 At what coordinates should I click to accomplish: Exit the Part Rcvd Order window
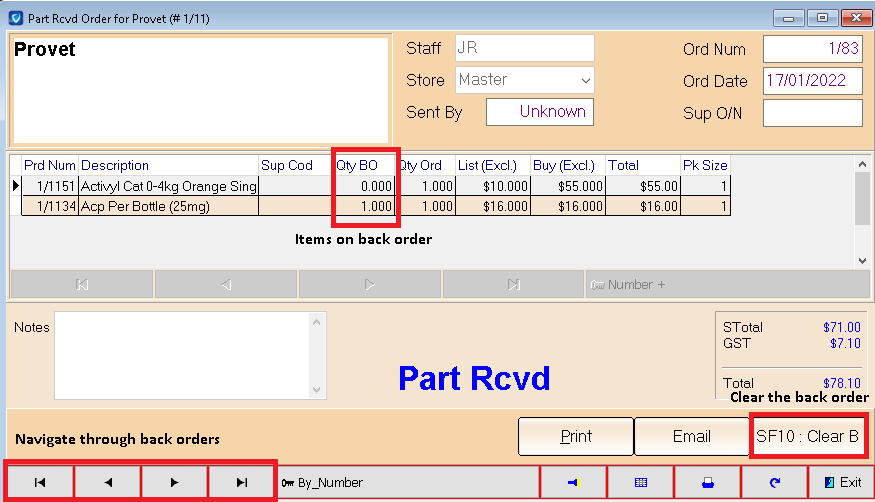tap(842, 482)
